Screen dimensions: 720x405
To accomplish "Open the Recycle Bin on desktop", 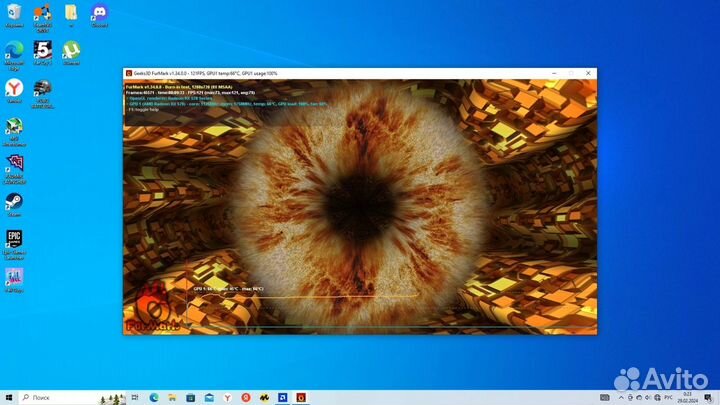I will [x=14, y=13].
